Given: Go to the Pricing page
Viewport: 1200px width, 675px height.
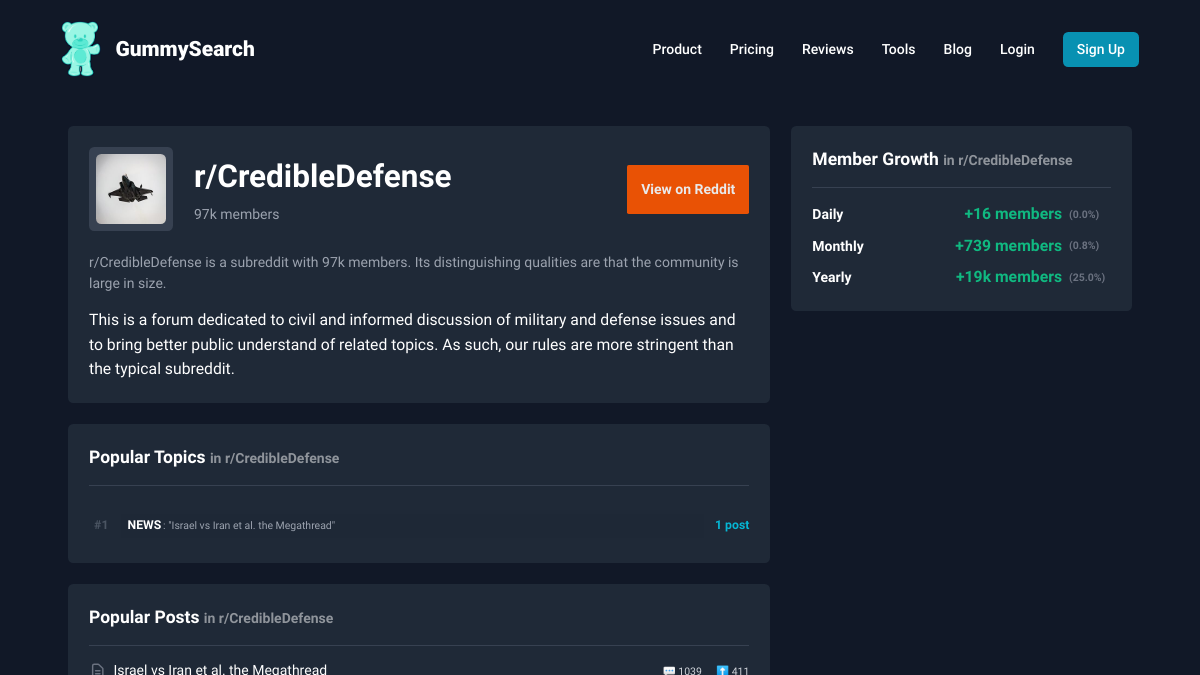Looking at the screenshot, I should (x=751, y=49).
